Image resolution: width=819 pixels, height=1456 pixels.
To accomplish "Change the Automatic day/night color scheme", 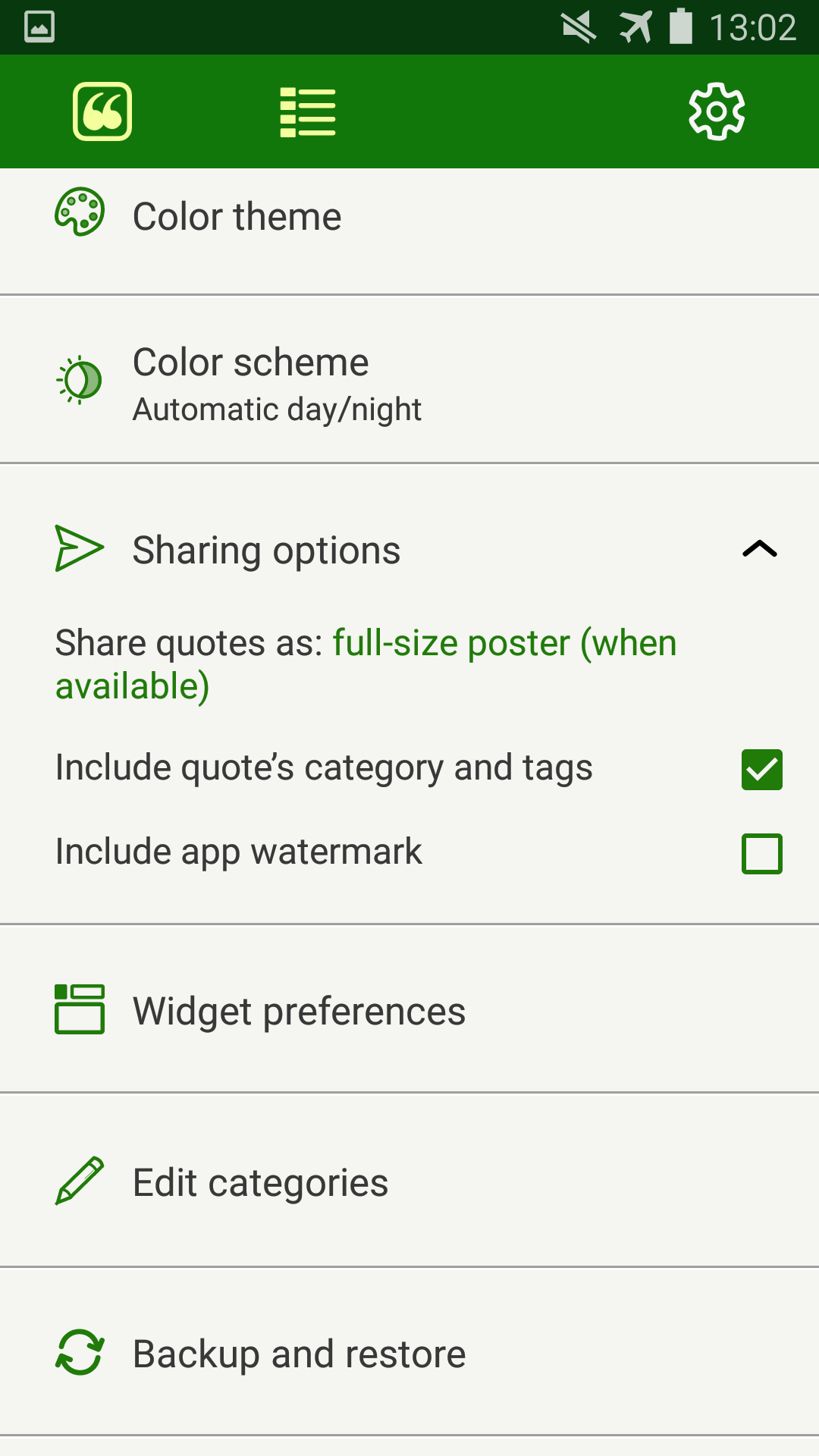I will (277, 409).
